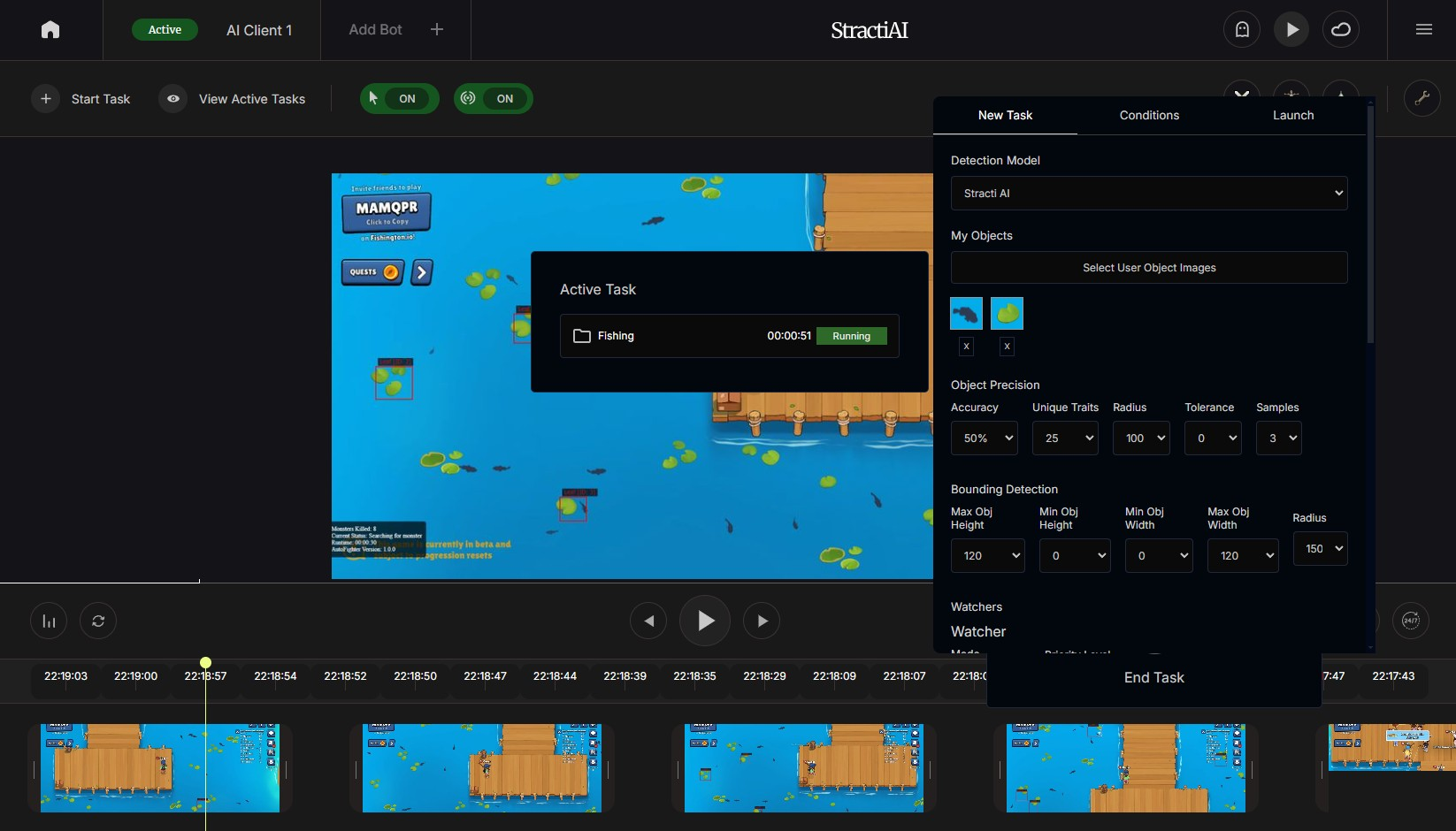Click the refresh arrows icon

click(98, 621)
